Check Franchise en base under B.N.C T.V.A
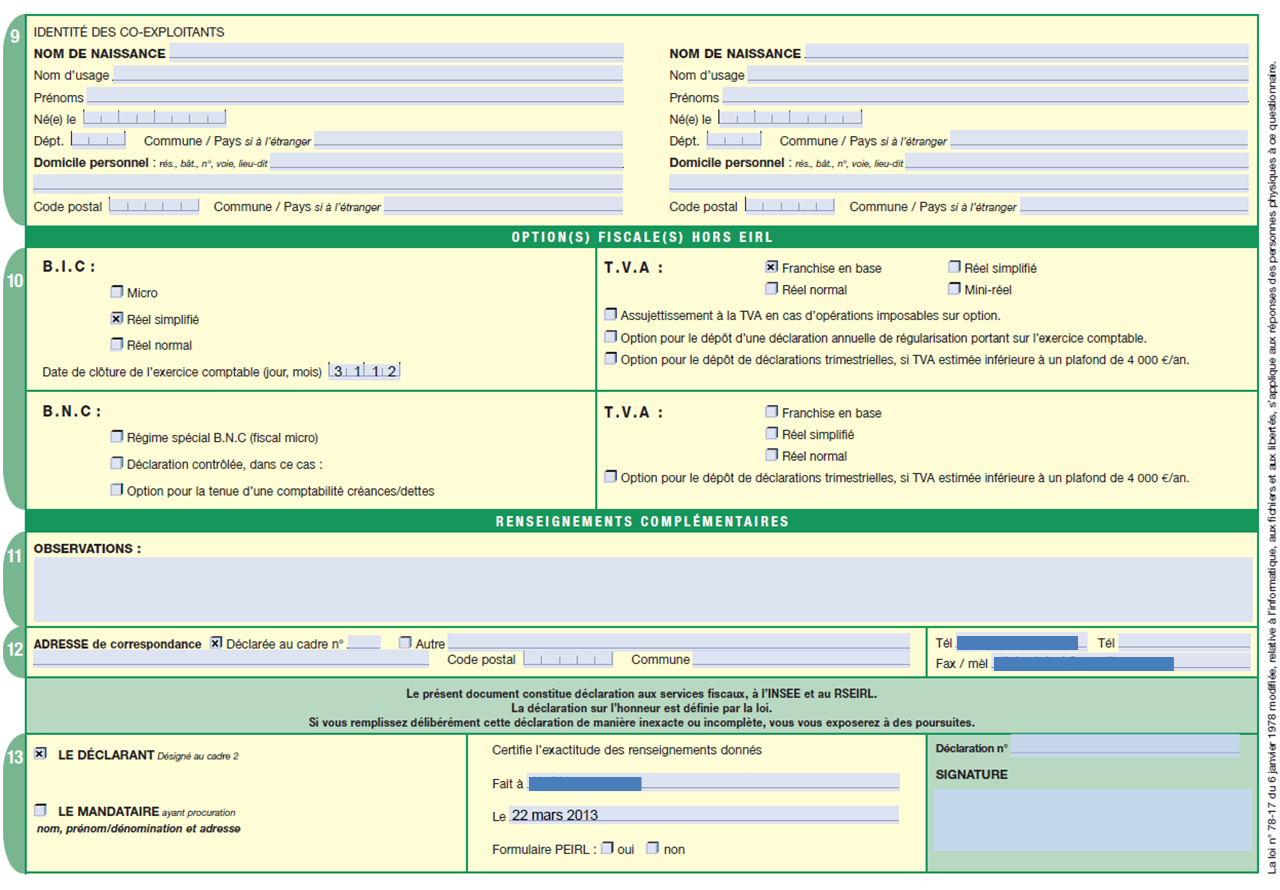This screenshot has width=1280, height=890. tap(771, 412)
